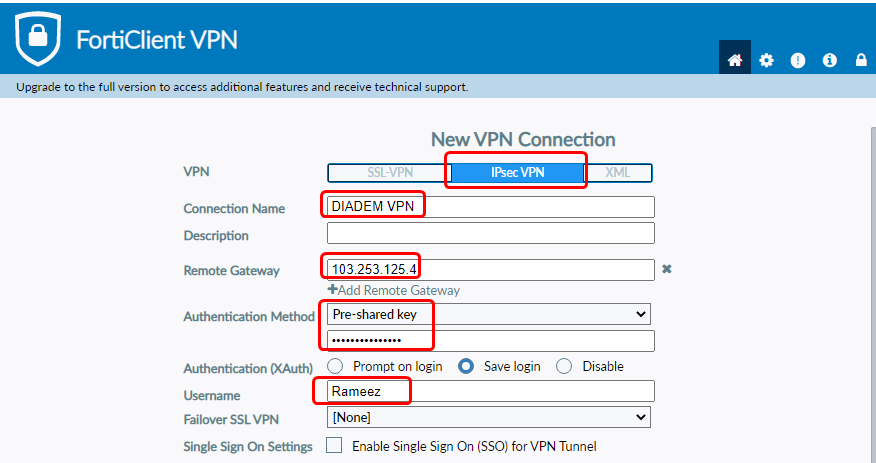876x463 pixels.
Task: Enable Single Sign On for VPN Tunnel
Action: (x=335, y=446)
